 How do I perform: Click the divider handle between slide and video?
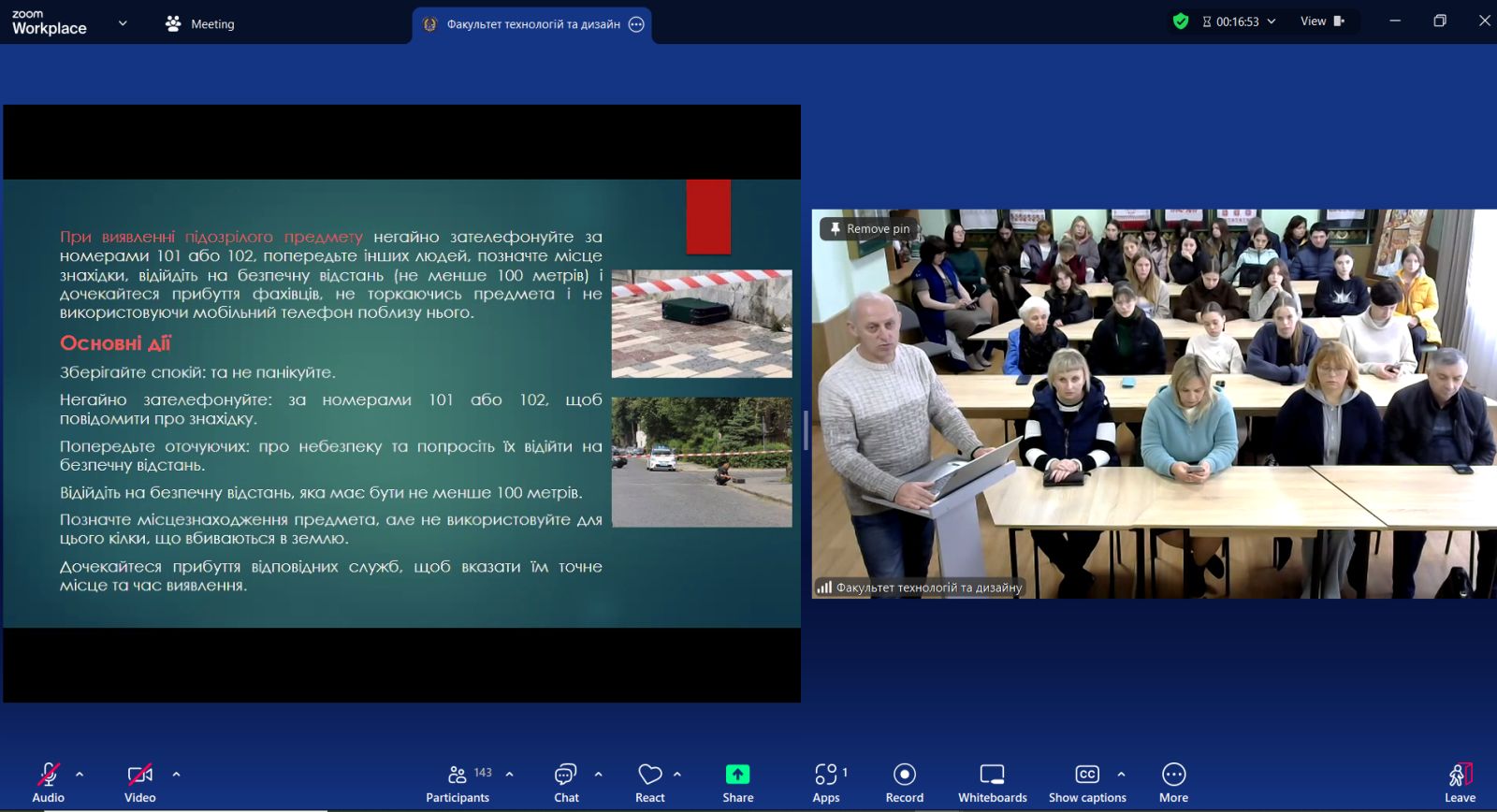click(806, 430)
